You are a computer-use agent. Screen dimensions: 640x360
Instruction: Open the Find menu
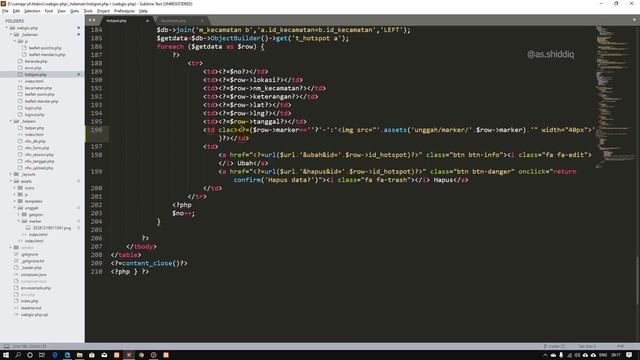pyautogui.click(x=49, y=11)
